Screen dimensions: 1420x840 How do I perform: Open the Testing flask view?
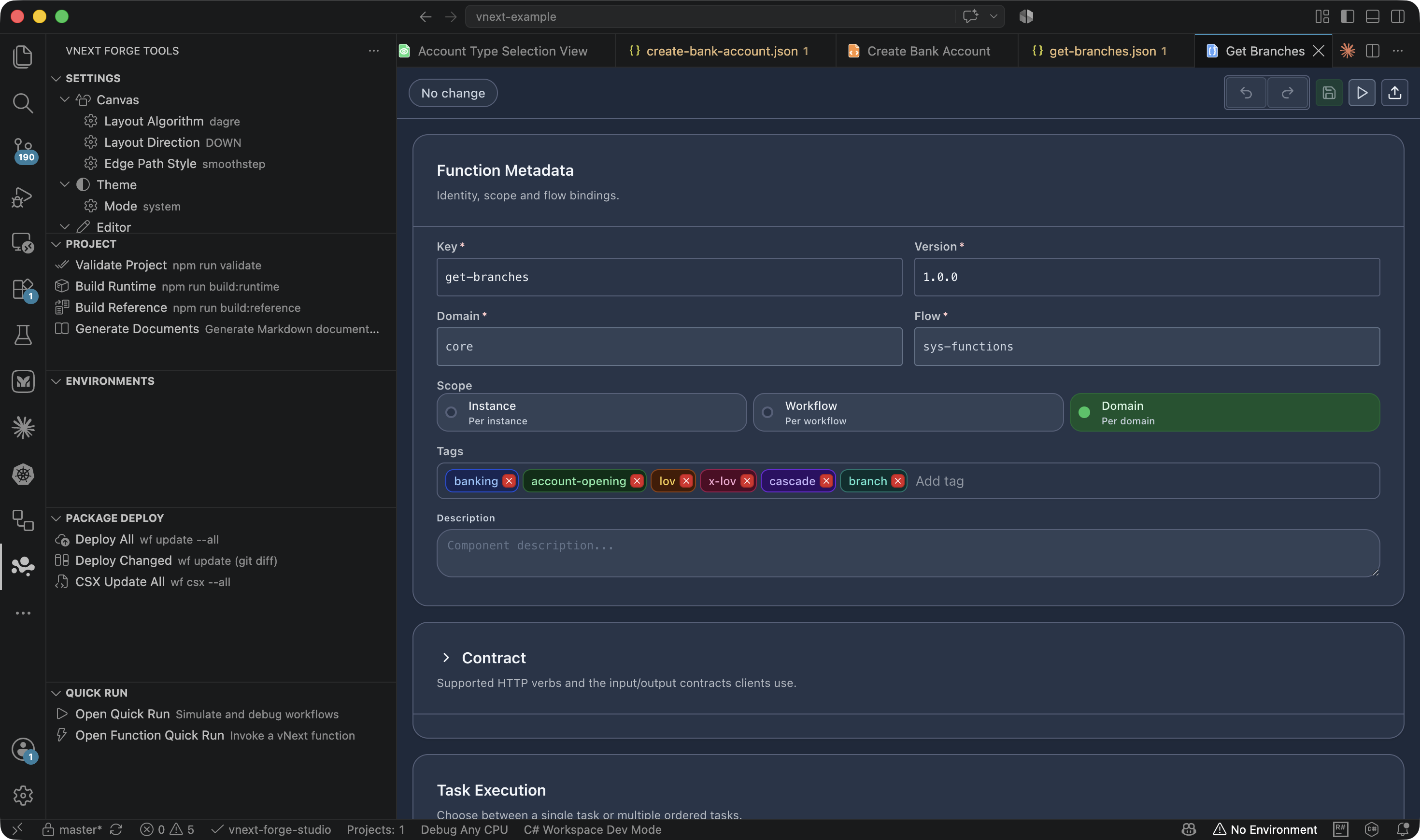click(23, 335)
